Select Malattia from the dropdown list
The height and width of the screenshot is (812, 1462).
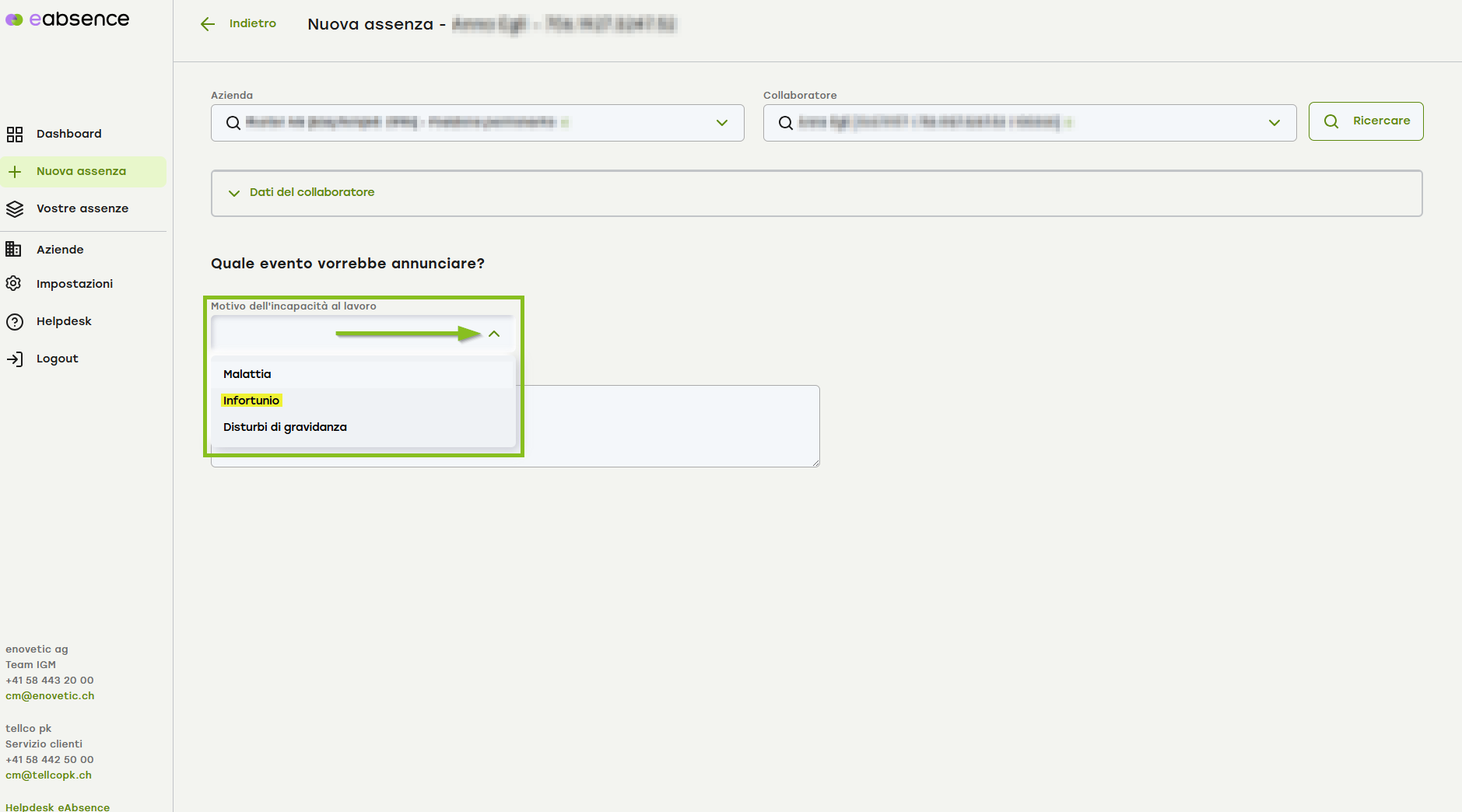[247, 374]
